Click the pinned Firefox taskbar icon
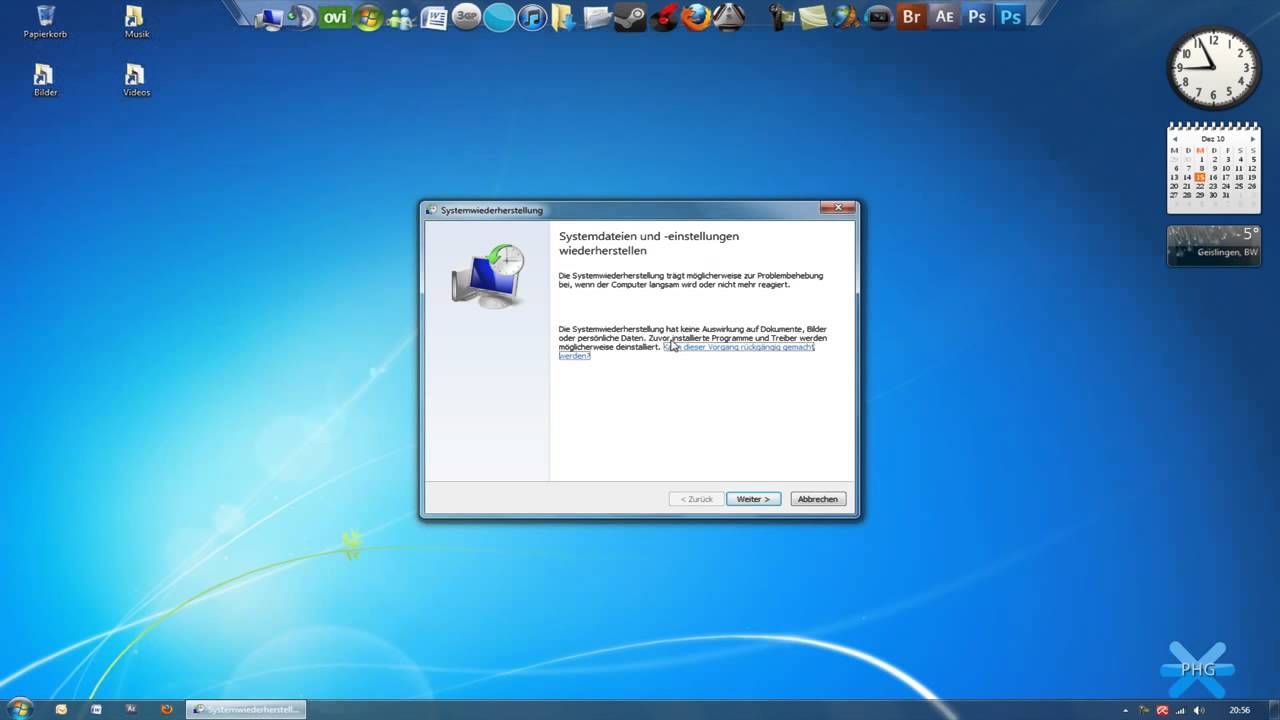The image size is (1280, 720). pyautogui.click(x=167, y=709)
